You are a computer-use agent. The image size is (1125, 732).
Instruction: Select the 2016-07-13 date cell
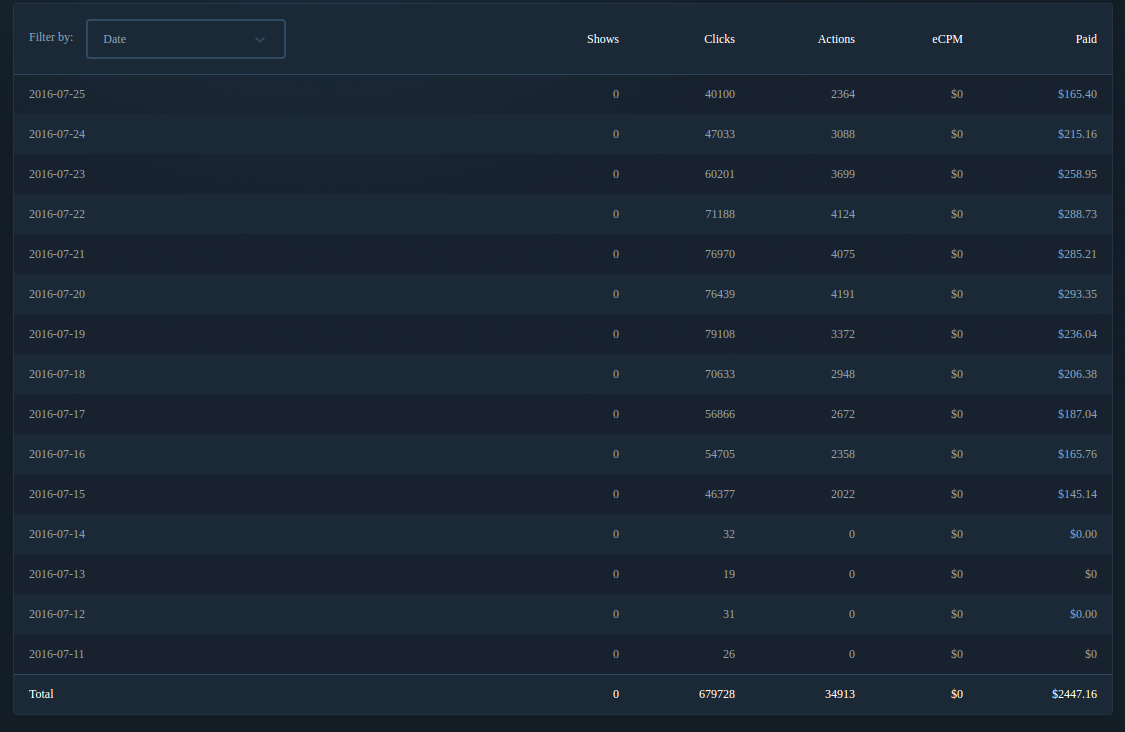57,574
